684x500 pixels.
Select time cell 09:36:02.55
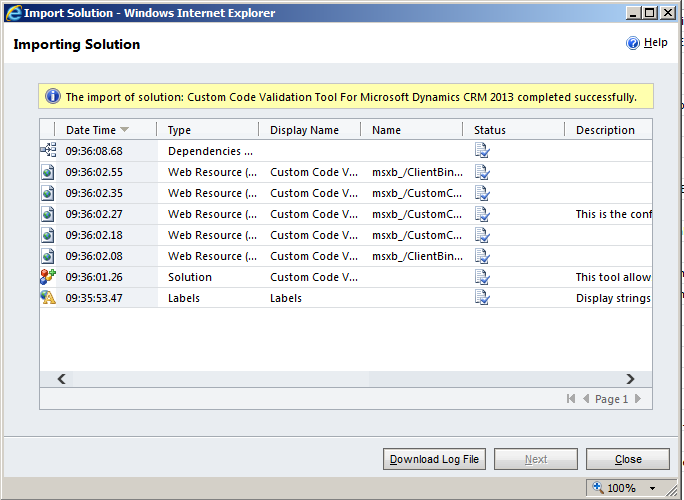coord(94,172)
